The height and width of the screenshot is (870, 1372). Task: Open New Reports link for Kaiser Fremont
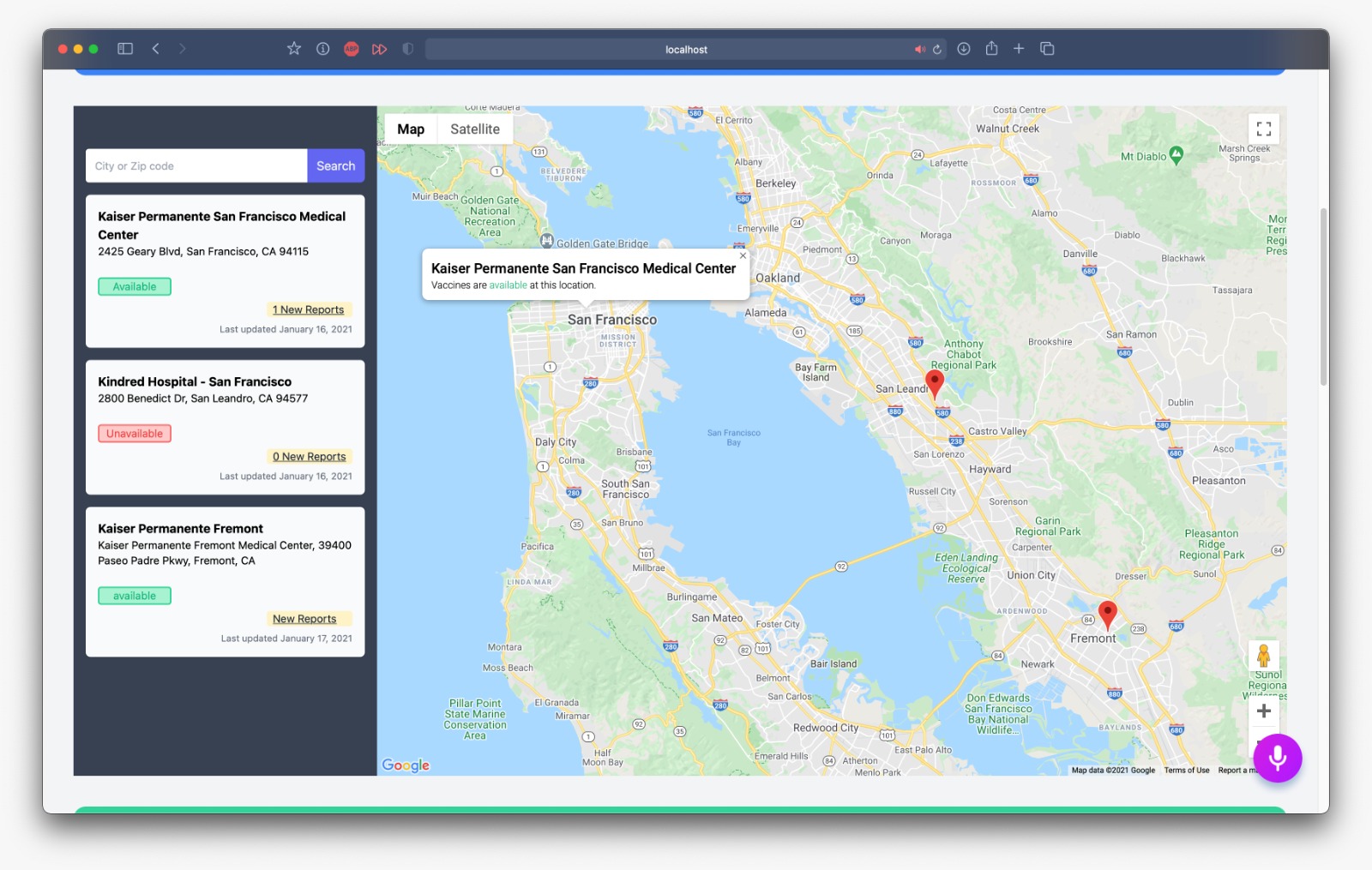tap(304, 619)
